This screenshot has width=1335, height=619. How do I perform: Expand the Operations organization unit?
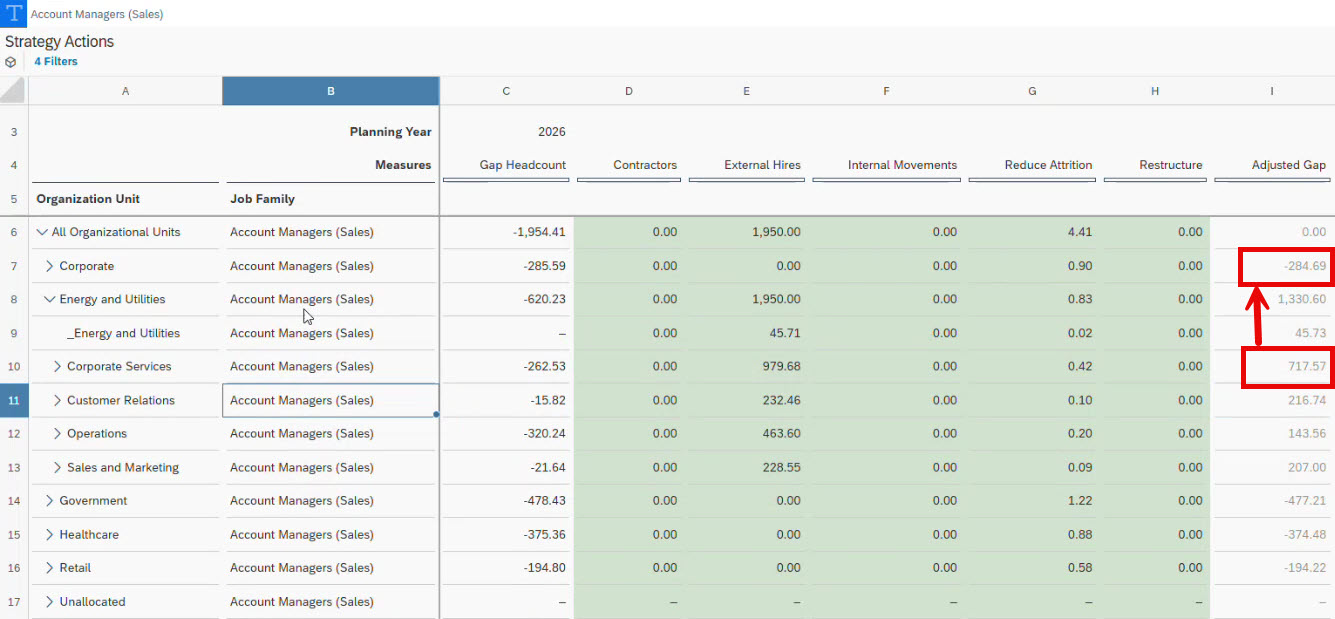pyautogui.click(x=57, y=434)
